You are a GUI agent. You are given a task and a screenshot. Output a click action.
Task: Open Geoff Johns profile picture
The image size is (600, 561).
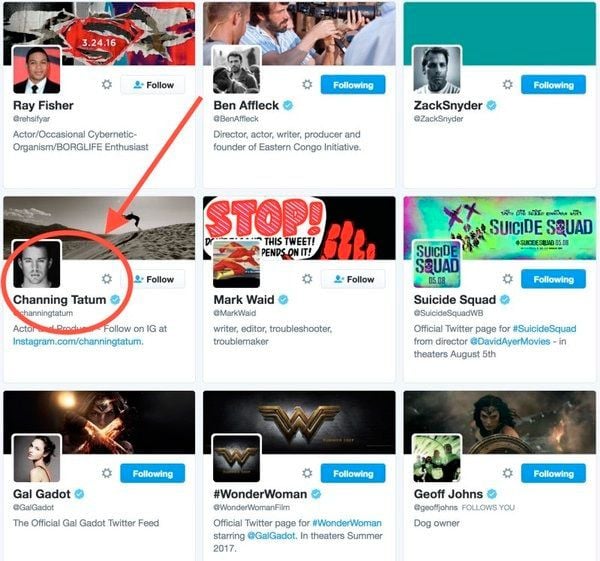click(x=437, y=458)
